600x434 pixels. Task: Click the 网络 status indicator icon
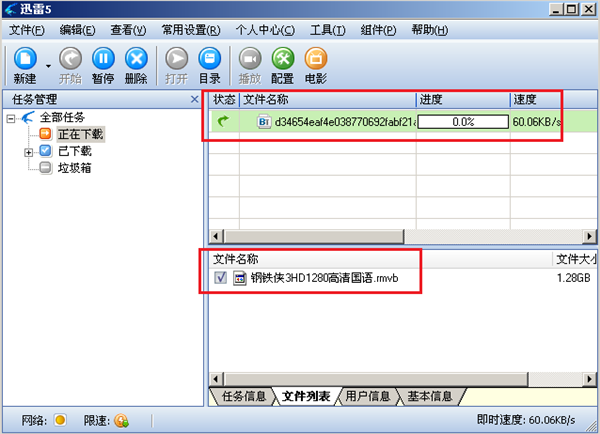tap(60, 420)
